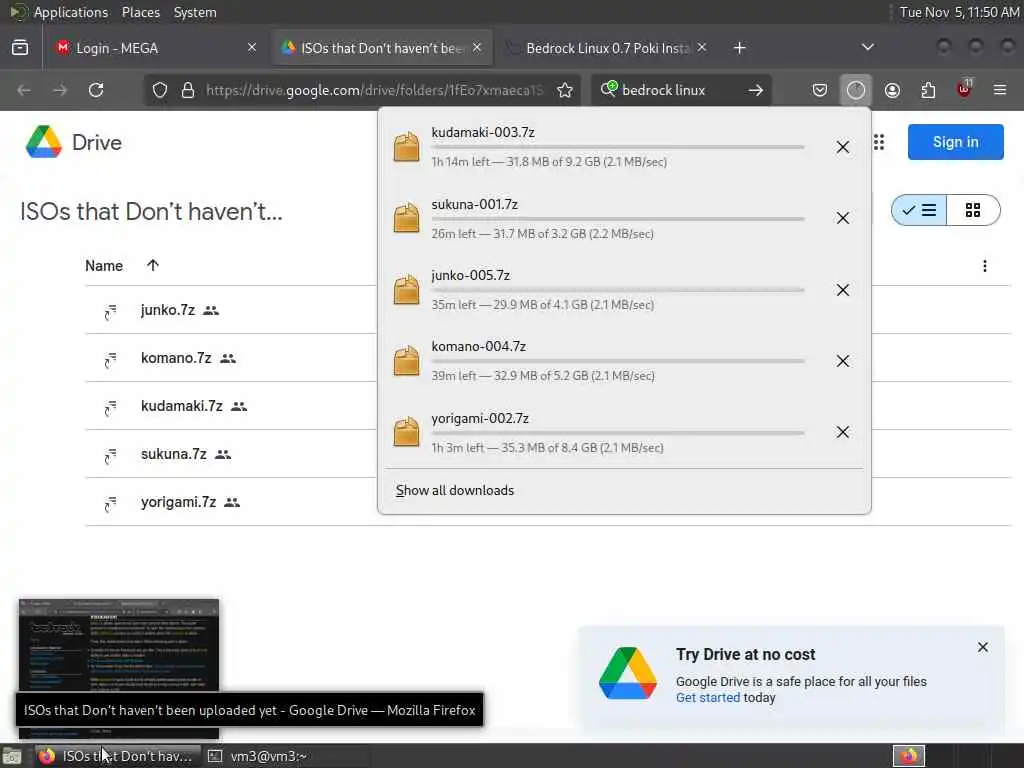Click the workspace switcher with Firefox icon
The image size is (1024, 768).
point(909,756)
